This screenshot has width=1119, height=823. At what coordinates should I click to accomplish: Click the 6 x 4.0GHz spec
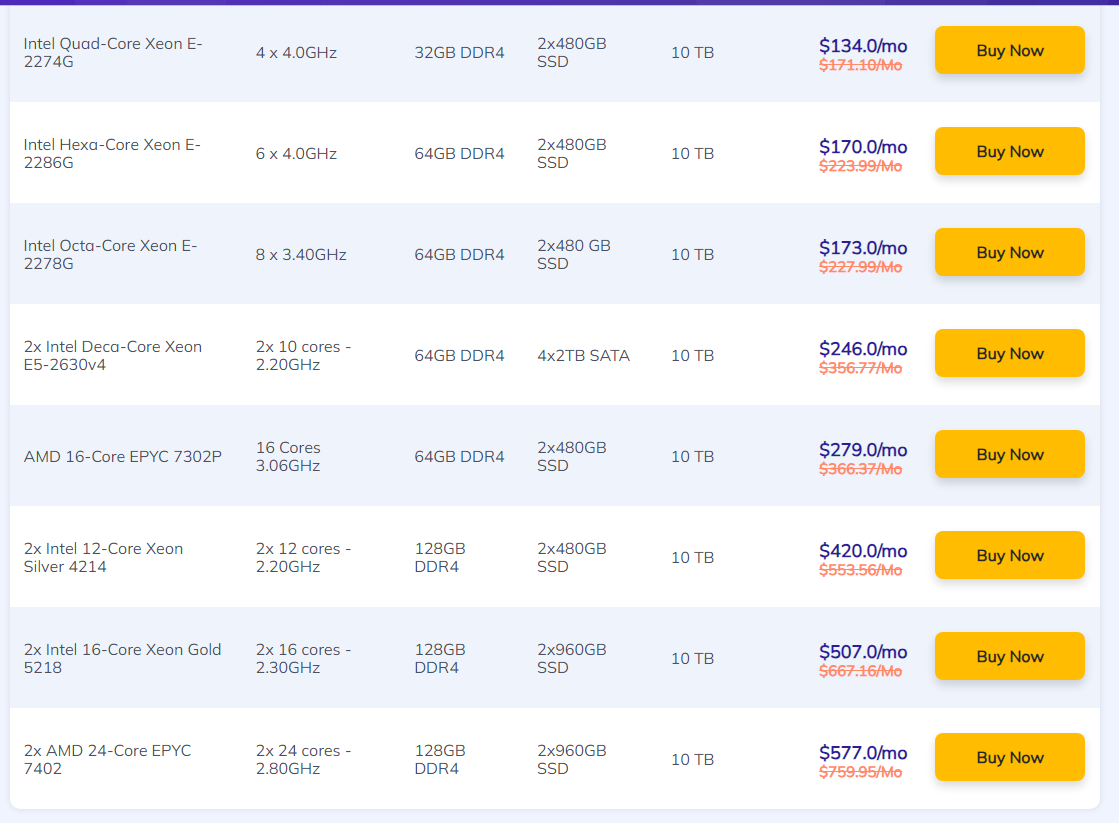tap(296, 154)
